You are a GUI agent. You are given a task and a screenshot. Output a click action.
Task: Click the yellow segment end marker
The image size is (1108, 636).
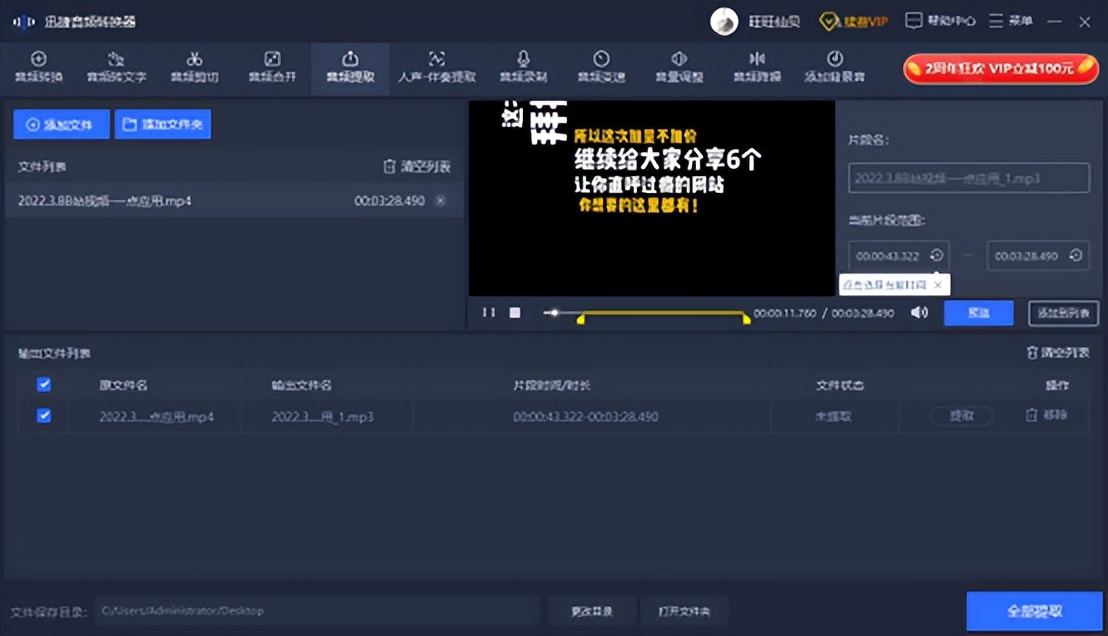point(746,319)
